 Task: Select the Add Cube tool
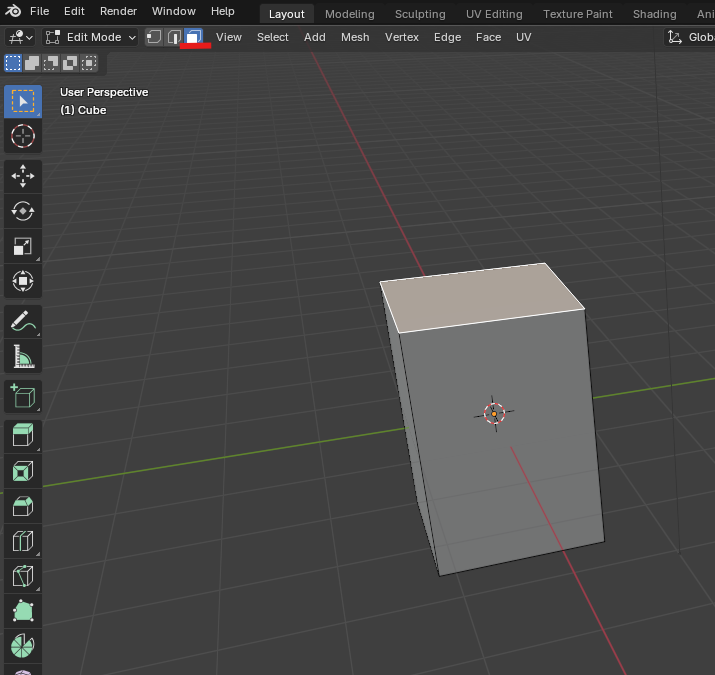point(23,396)
